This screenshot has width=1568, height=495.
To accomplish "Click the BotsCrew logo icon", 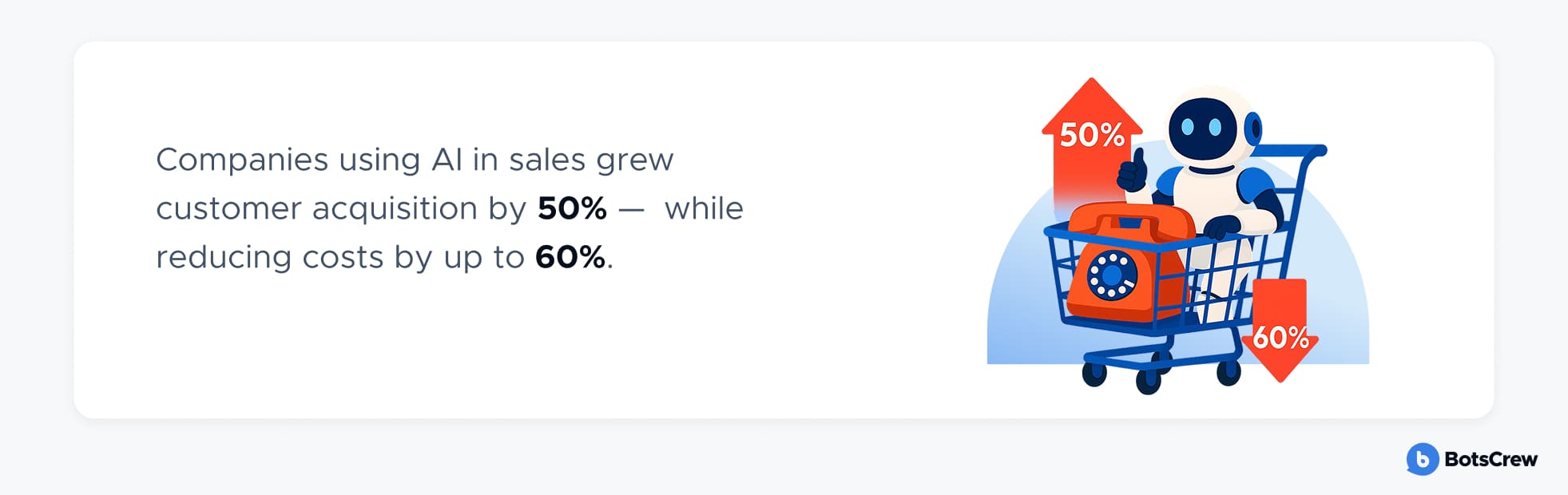I will pos(1422,459).
